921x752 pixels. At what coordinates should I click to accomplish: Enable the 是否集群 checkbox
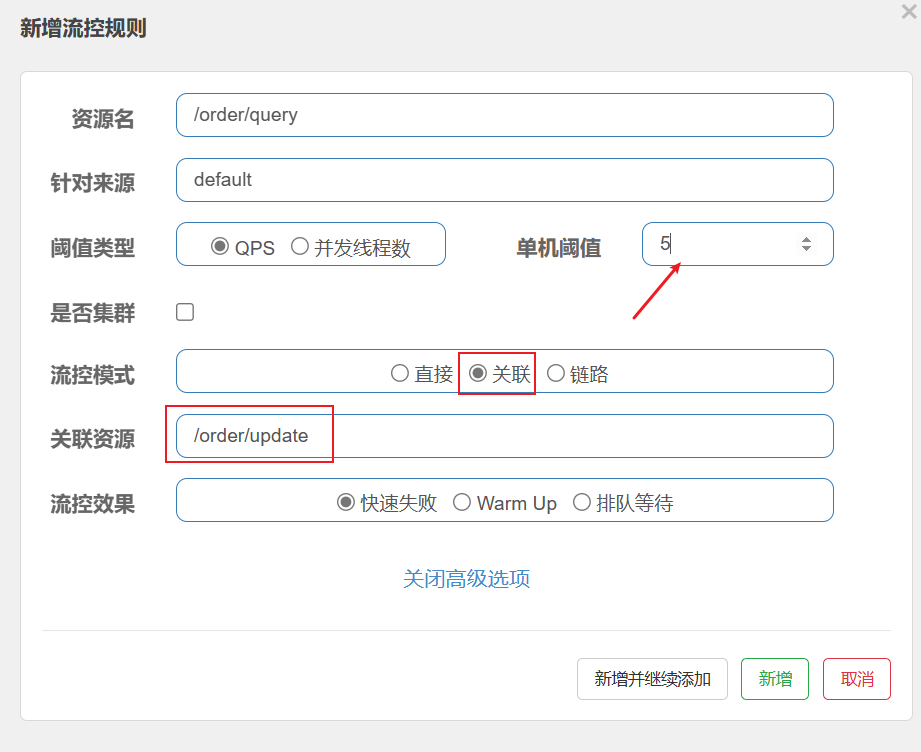pyautogui.click(x=185, y=312)
